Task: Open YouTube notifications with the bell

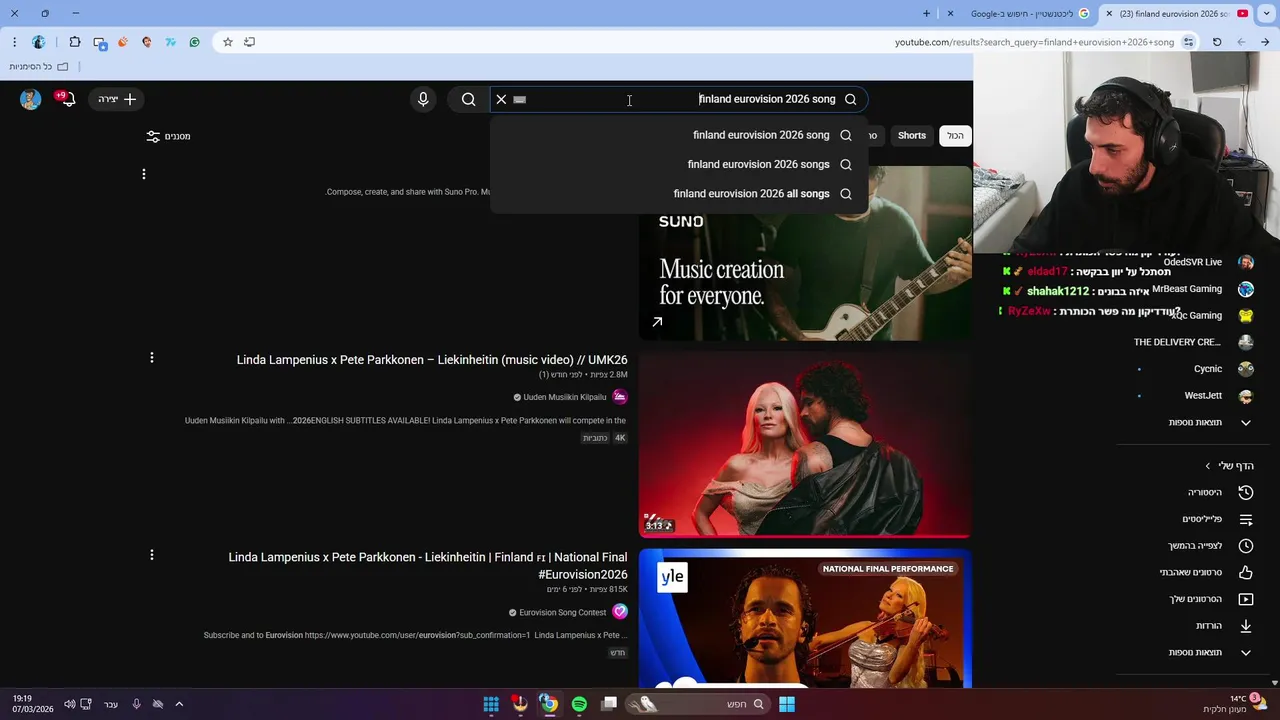Action: [x=67, y=99]
